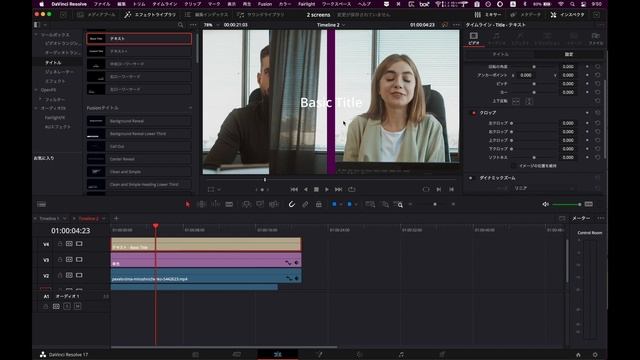Open the Fusion menu in menu bar
Viewport: 640px width, 360px height.
pyautogui.click(x=264, y=4)
